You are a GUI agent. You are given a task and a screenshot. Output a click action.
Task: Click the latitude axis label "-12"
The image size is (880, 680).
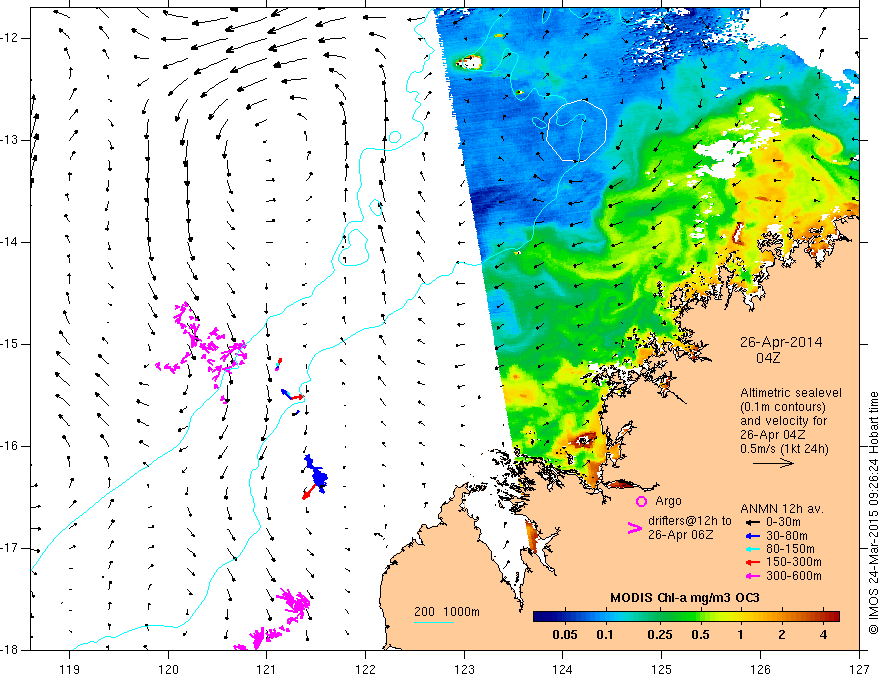pos(11,38)
